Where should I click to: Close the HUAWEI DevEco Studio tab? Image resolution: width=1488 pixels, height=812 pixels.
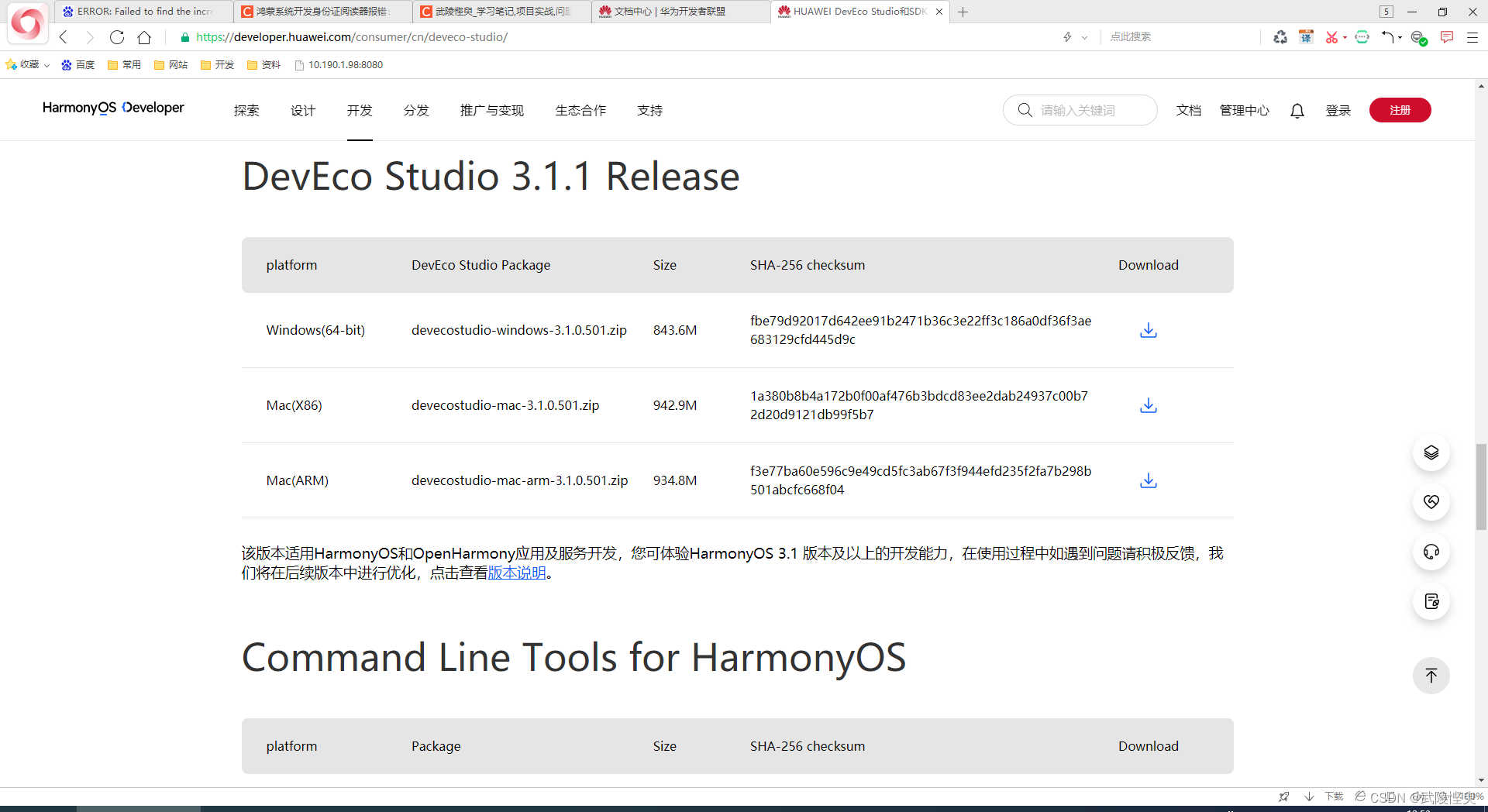[x=939, y=12]
